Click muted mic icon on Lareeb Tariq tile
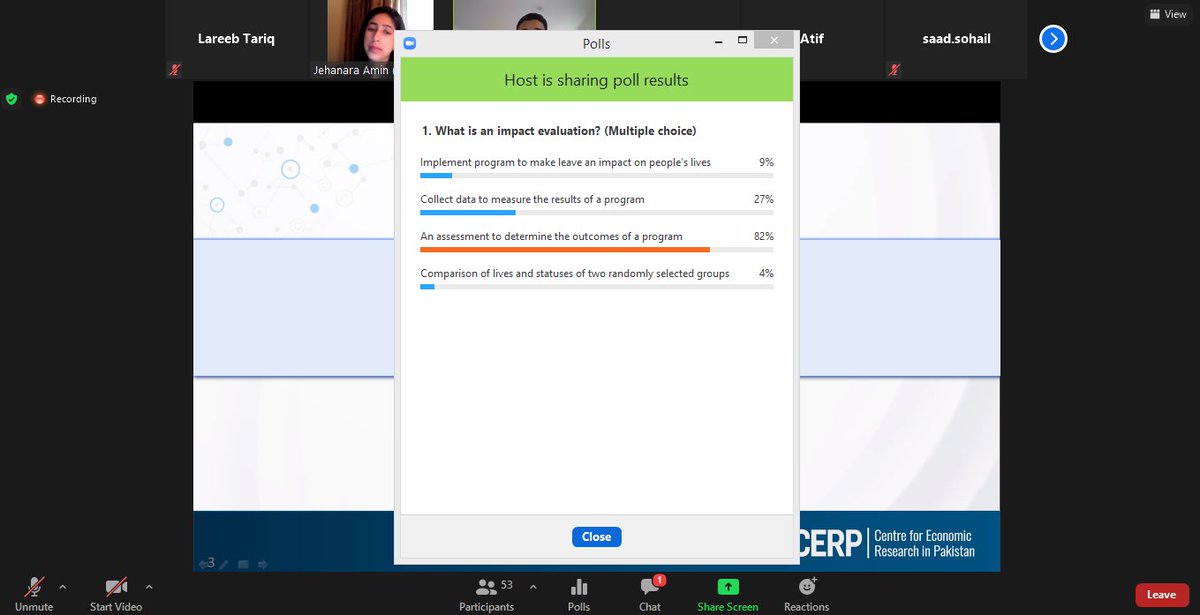 coord(176,70)
